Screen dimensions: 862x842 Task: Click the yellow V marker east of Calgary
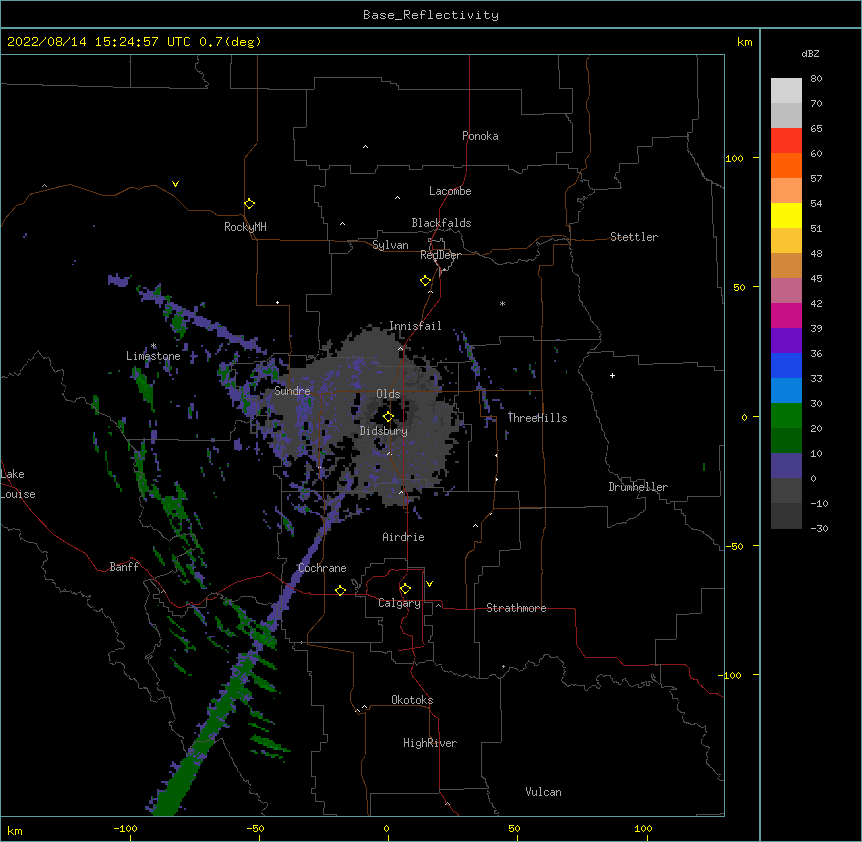point(429,584)
